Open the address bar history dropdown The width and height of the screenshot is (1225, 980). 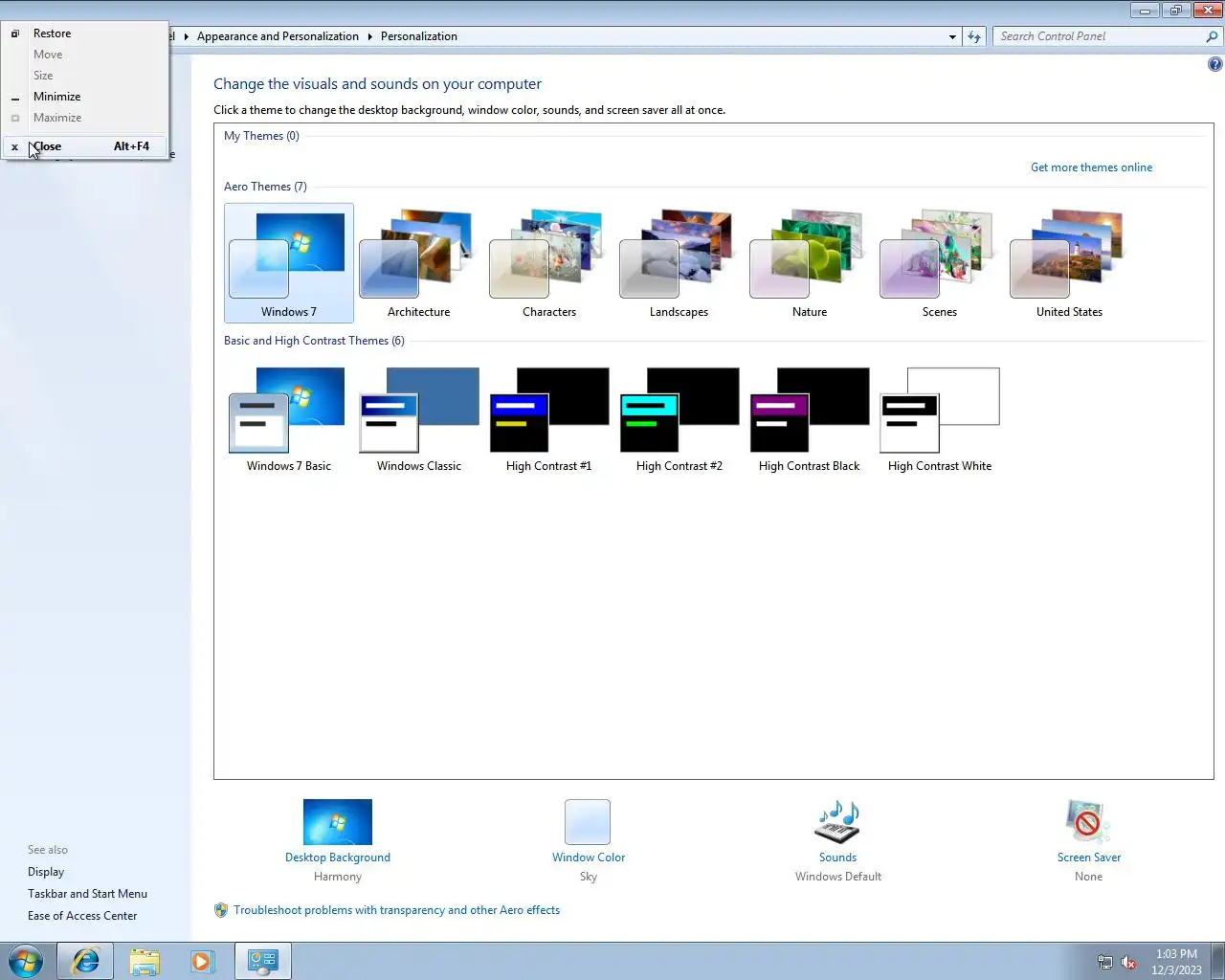point(952,36)
